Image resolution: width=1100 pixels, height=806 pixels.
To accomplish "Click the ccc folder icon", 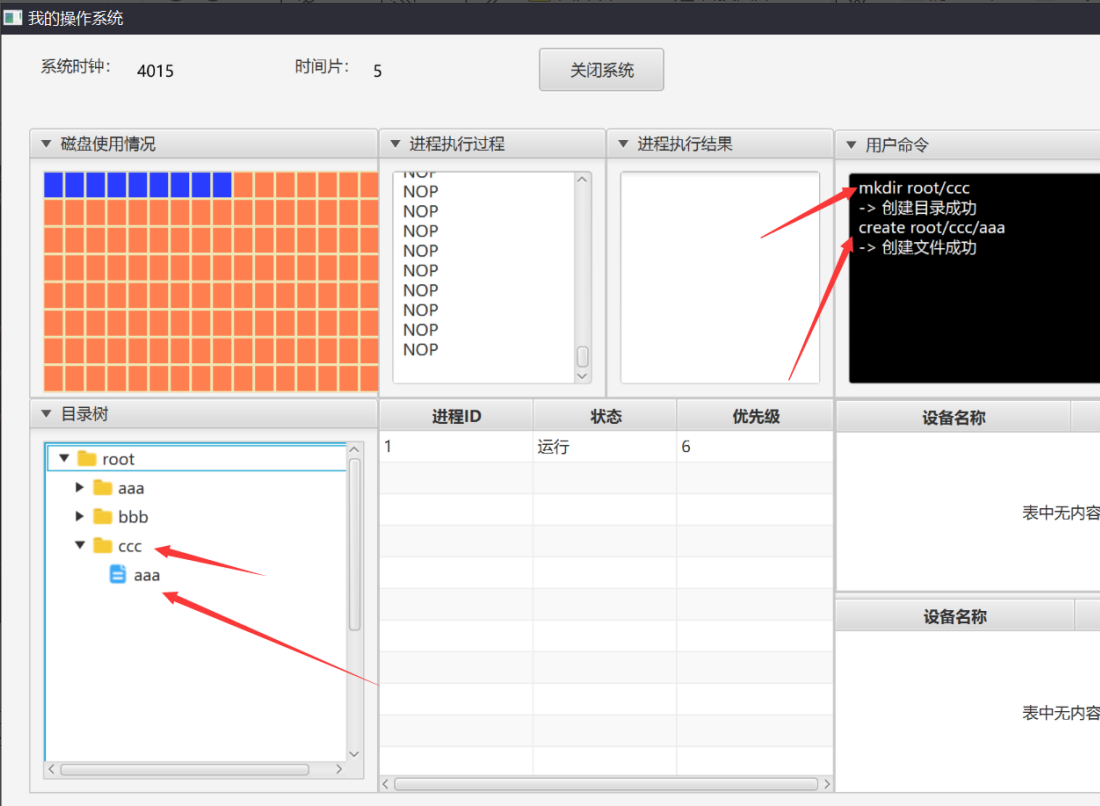I will (102, 545).
